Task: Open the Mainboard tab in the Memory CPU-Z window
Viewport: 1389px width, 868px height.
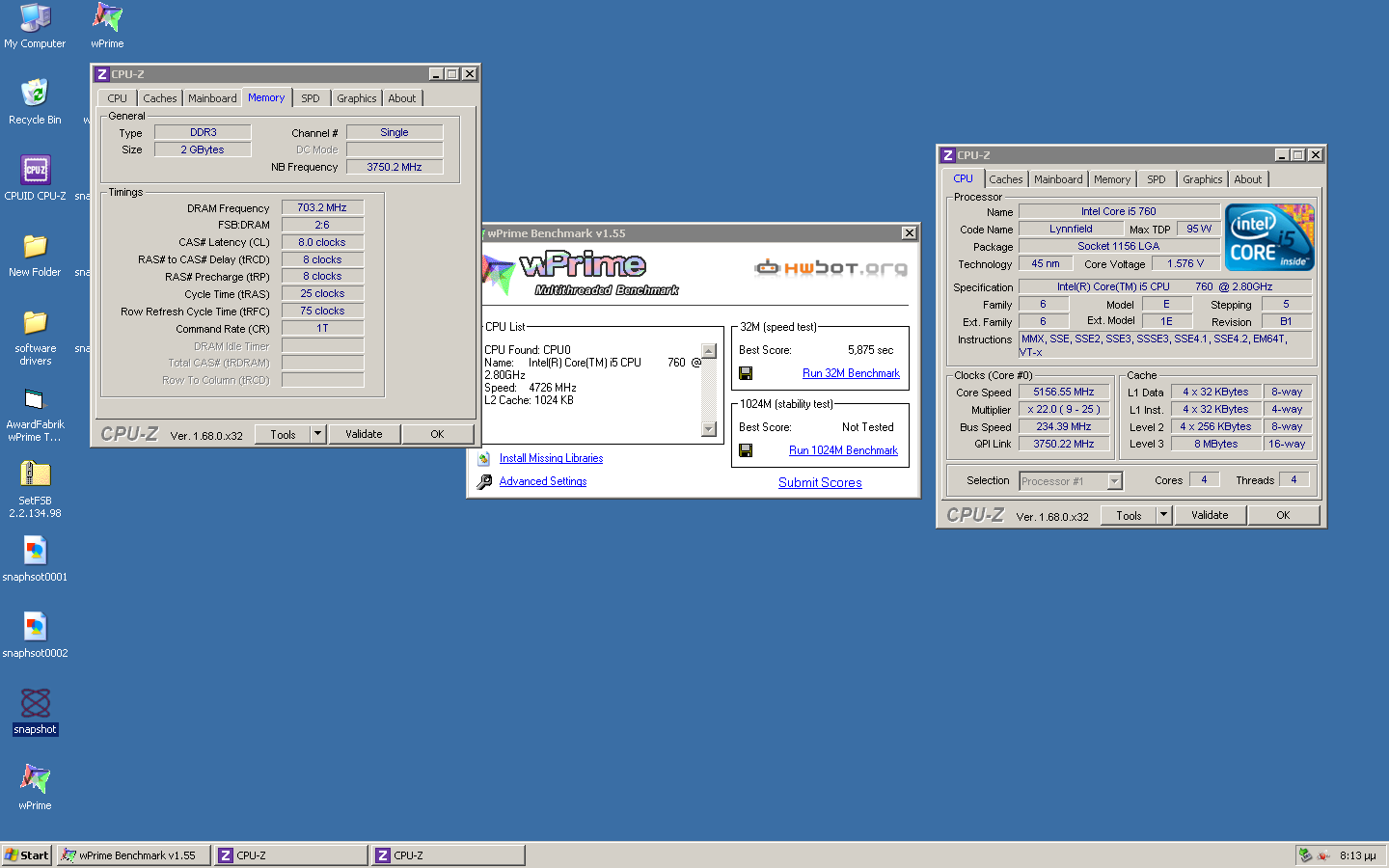Action: point(212,98)
